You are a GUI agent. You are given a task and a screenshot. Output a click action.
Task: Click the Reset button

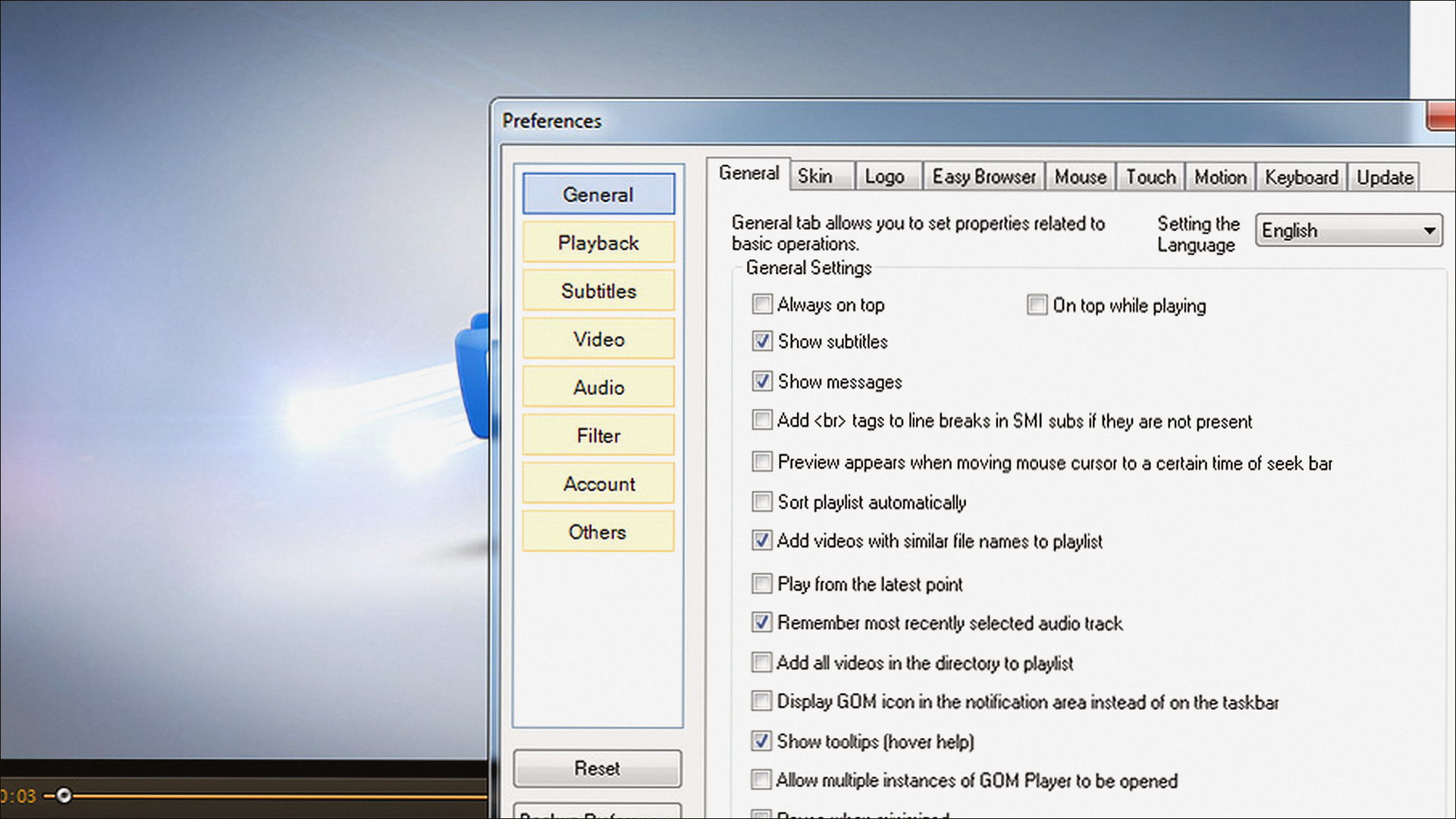coord(598,768)
